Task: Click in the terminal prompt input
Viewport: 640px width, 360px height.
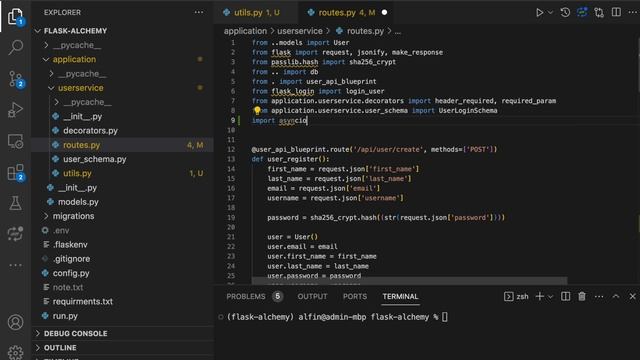Action: click(x=444, y=317)
